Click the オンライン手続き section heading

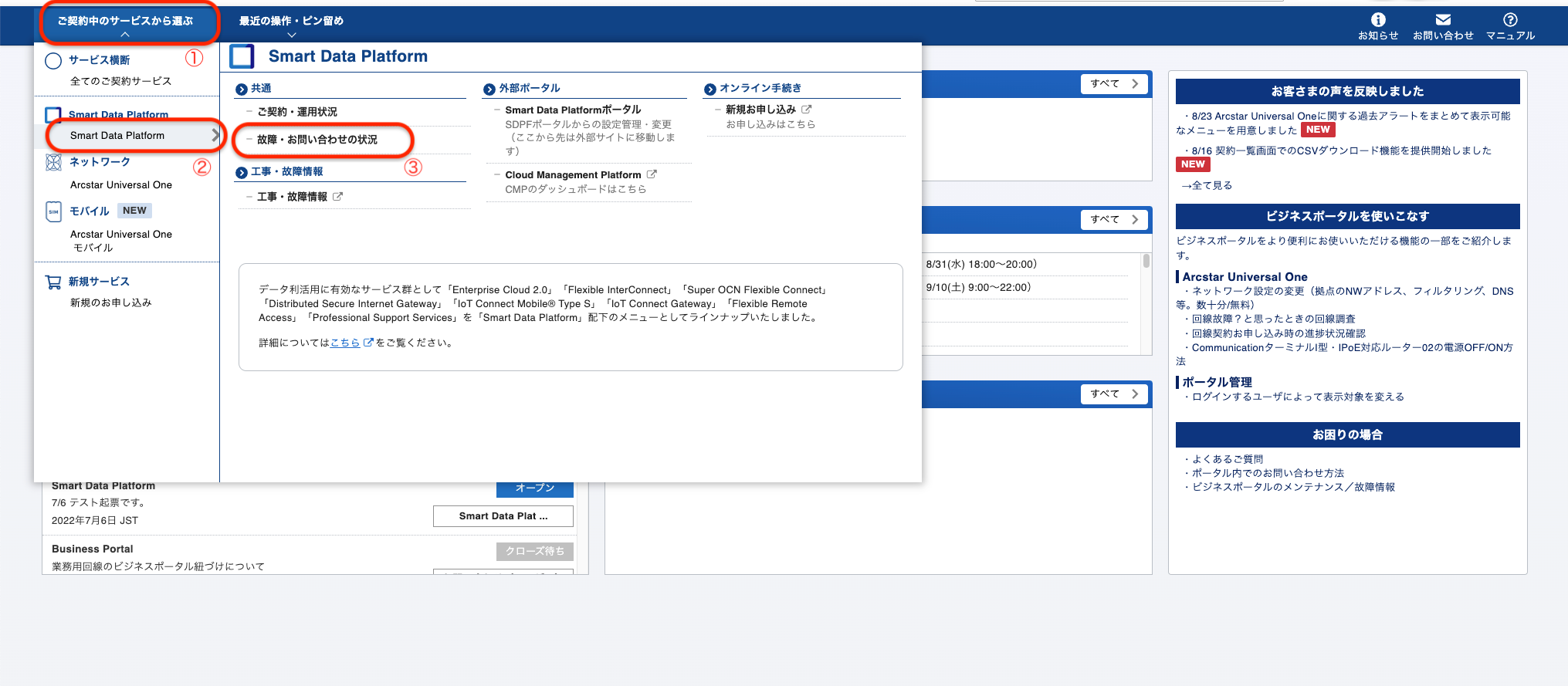760,89
